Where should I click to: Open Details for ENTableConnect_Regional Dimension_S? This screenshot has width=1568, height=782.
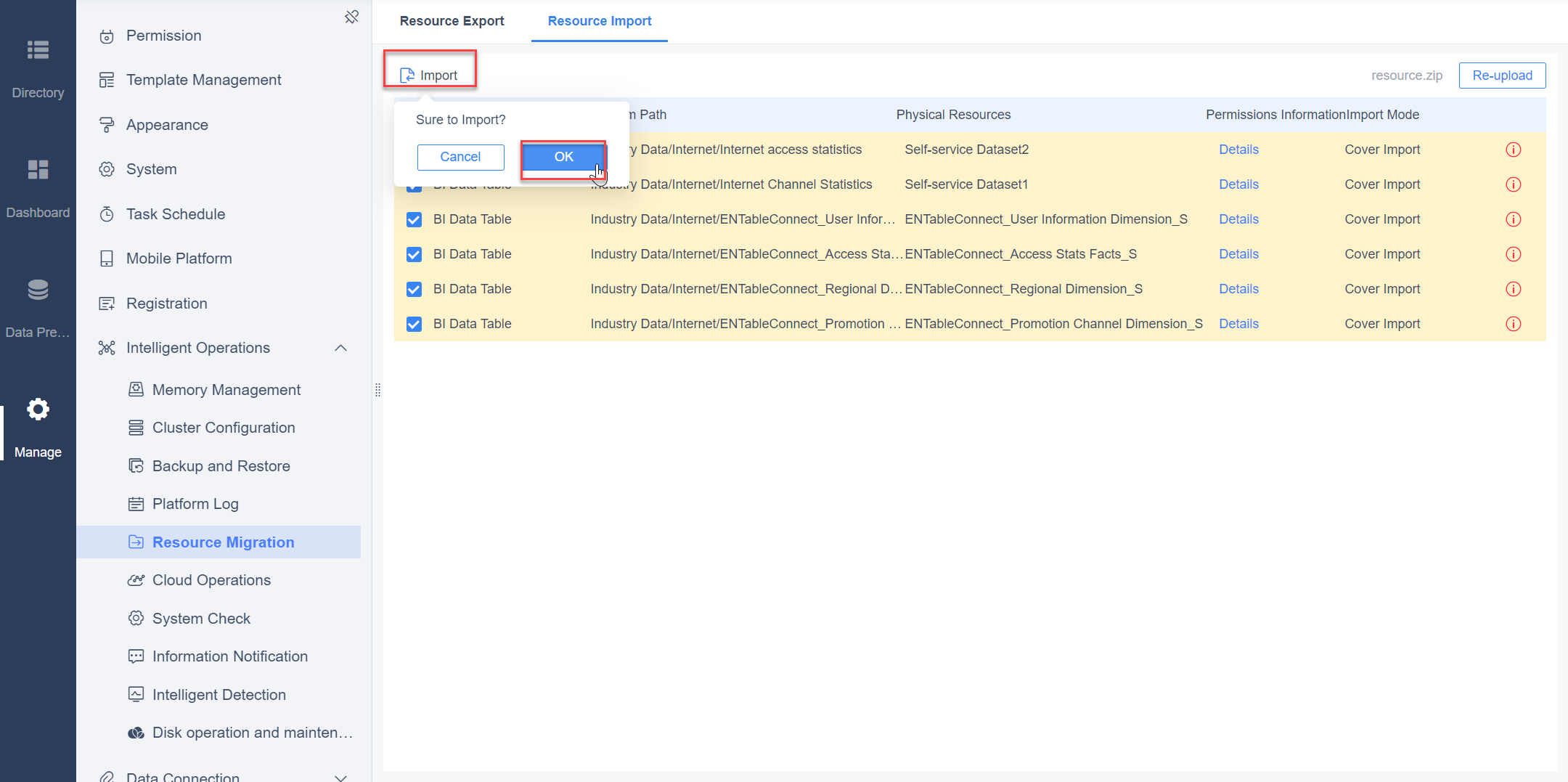pos(1238,289)
